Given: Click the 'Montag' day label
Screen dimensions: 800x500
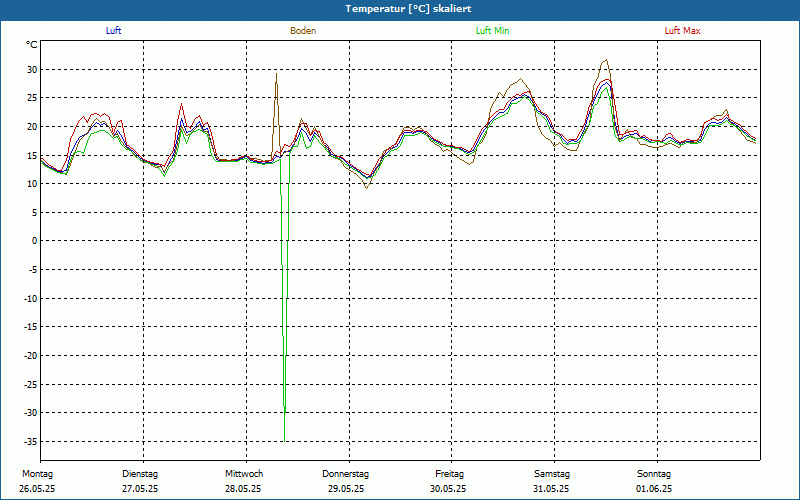Looking at the screenshot, I should click(x=37, y=474).
